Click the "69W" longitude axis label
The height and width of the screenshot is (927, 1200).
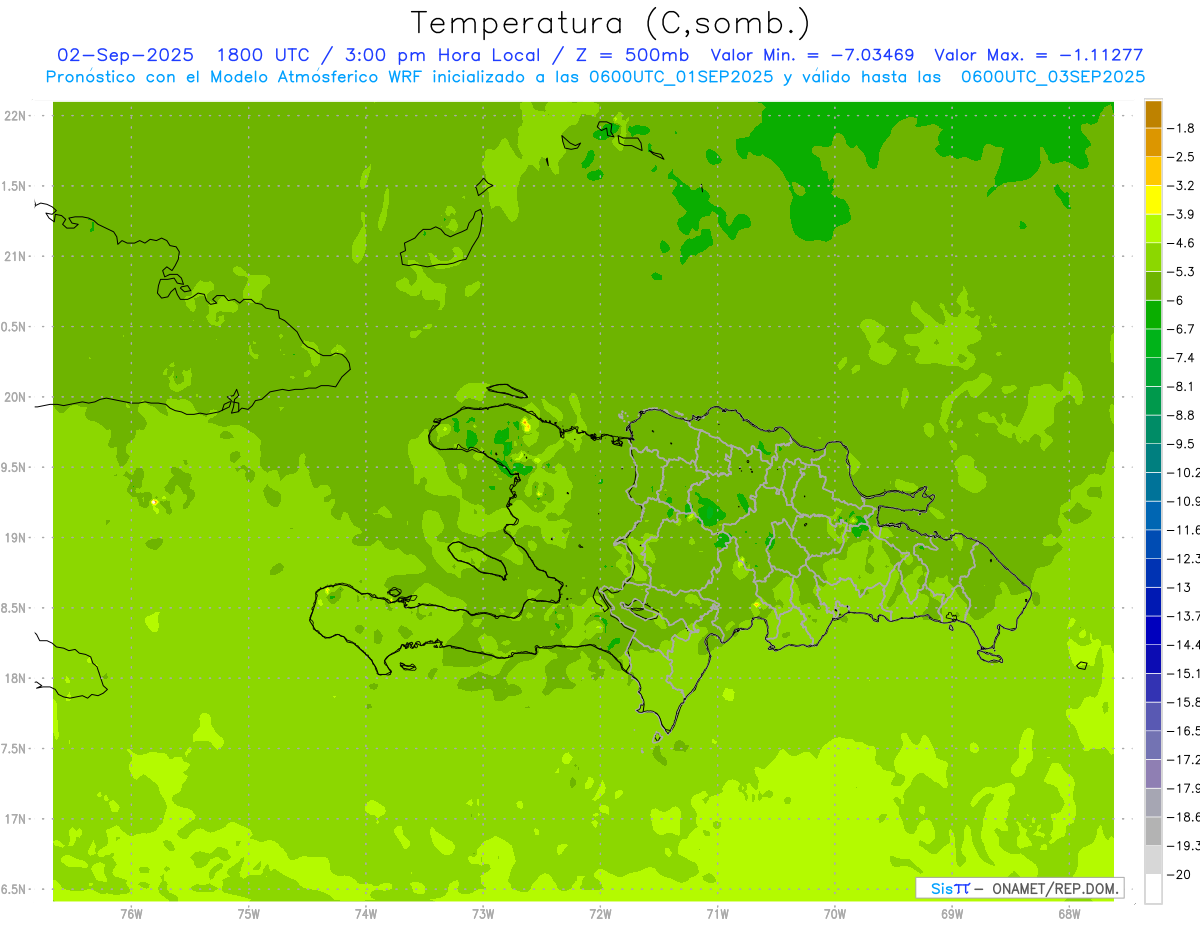pyautogui.click(x=952, y=913)
